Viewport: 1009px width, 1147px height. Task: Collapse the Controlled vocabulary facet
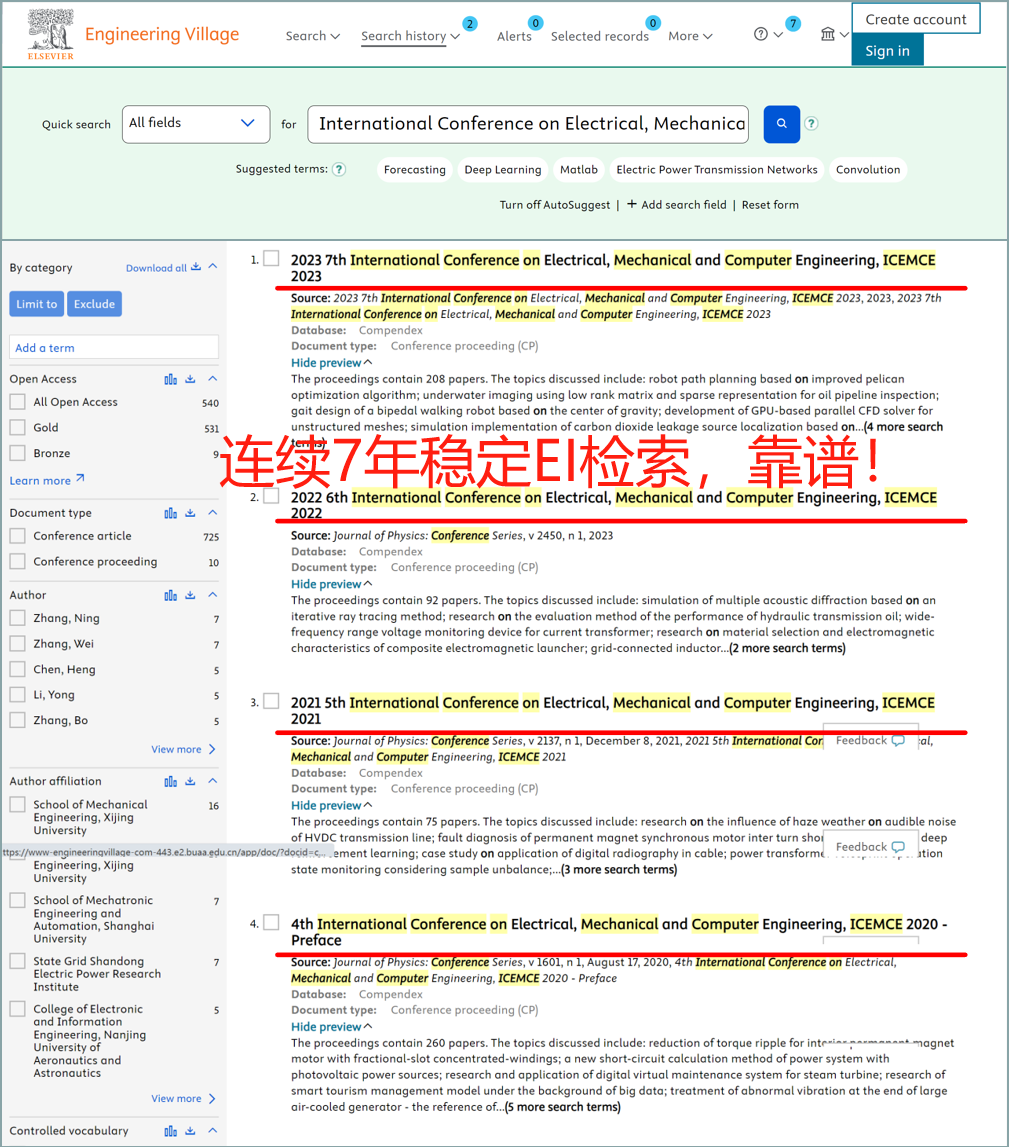213,1130
